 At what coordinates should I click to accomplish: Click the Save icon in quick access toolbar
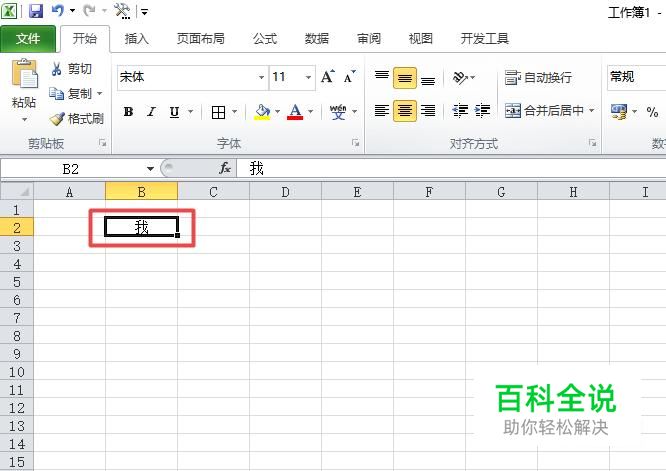coord(36,11)
